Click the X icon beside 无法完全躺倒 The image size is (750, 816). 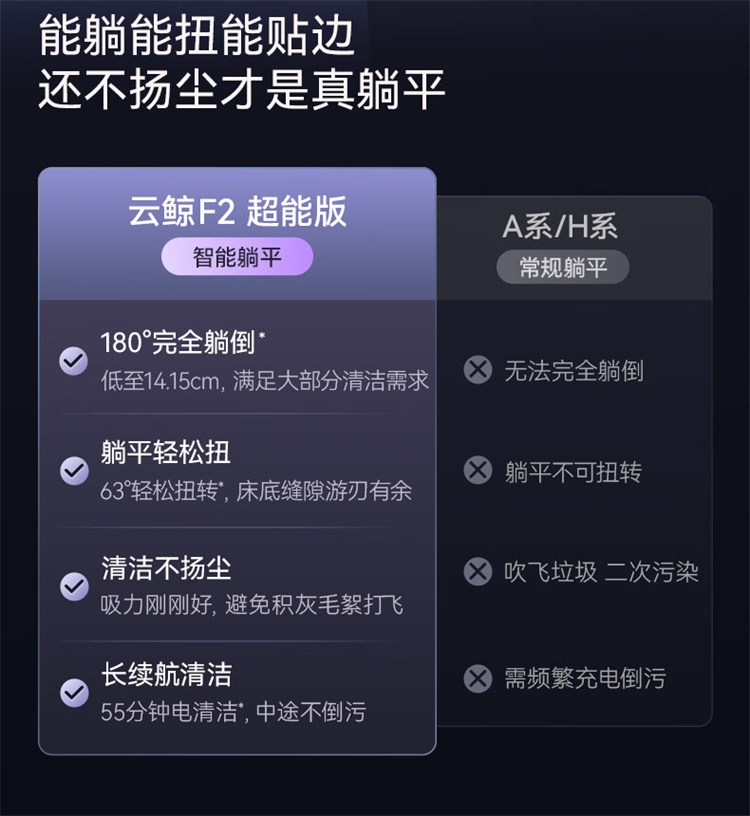[x=478, y=370]
